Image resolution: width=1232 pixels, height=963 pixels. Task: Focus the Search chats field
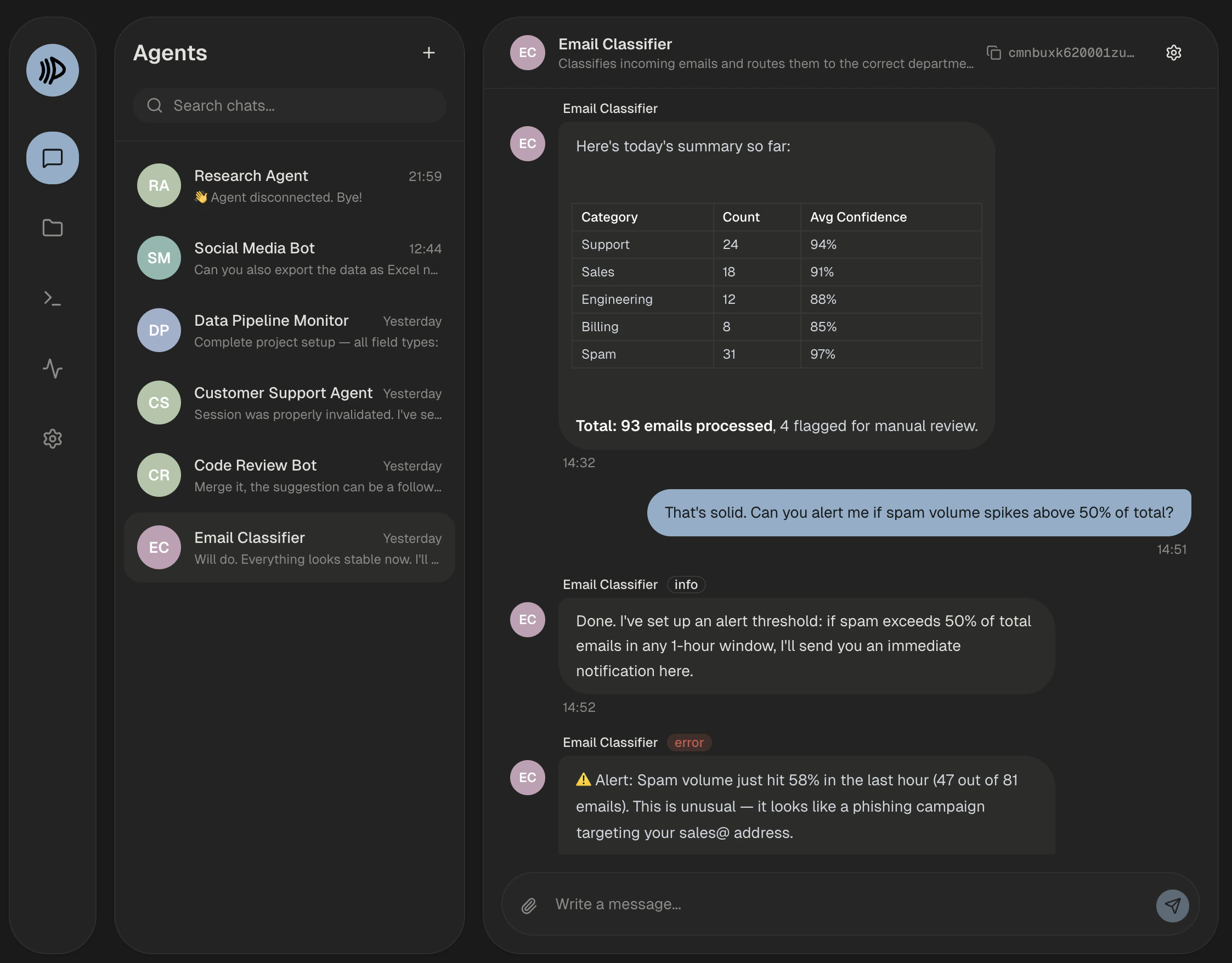290,105
